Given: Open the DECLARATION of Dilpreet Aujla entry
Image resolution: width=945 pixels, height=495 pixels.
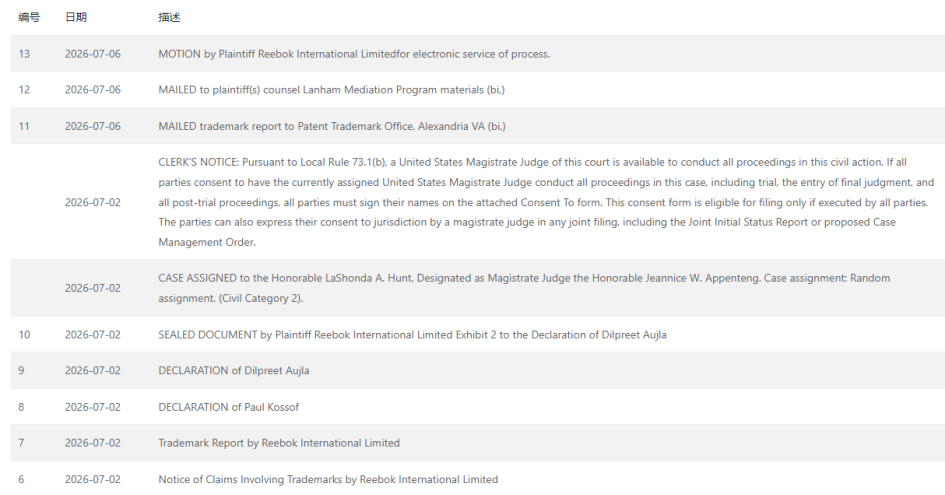Looking at the screenshot, I should click(234, 371).
